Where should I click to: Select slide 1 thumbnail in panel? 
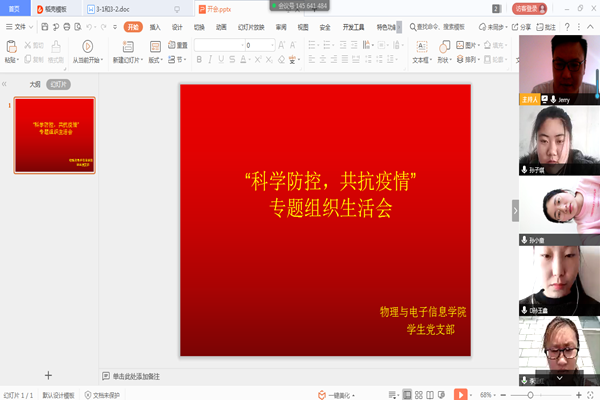tap(55, 136)
